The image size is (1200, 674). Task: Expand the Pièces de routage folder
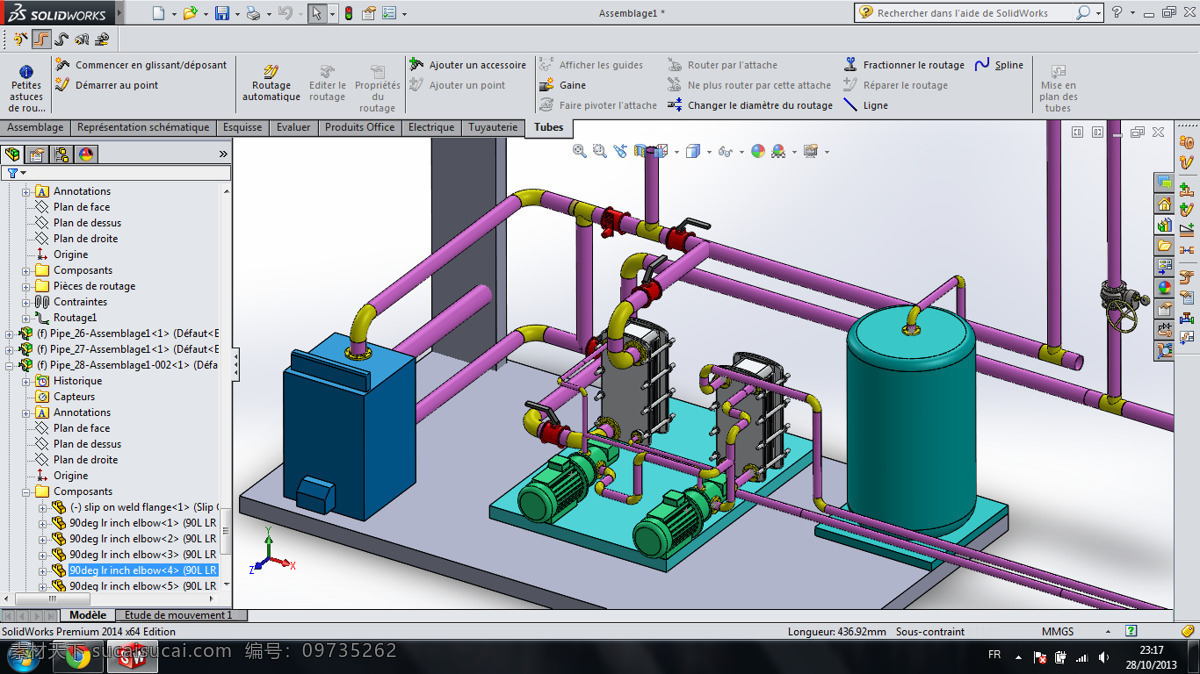(26, 286)
